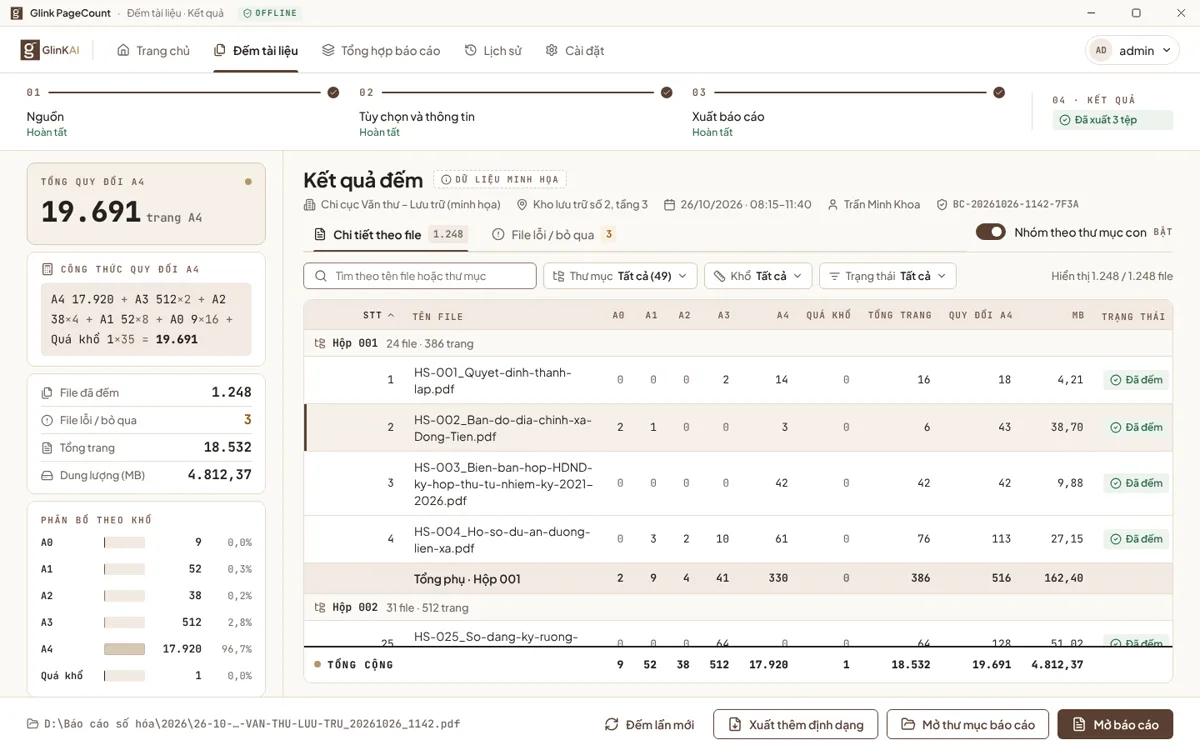
Task: Toggle Nhóm theo thư mục con switch
Action: click(x=991, y=232)
